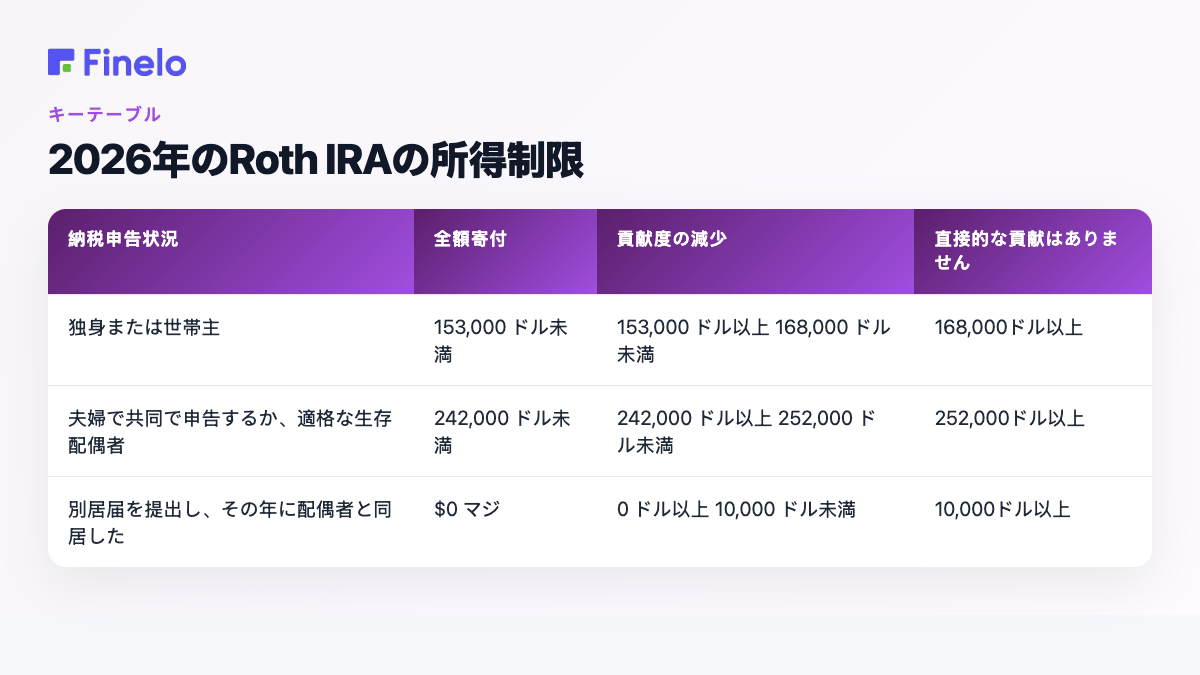Click the Finelo logo icon
Image resolution: width=1200 pixels, height=675 pixels.
(61, 62)
